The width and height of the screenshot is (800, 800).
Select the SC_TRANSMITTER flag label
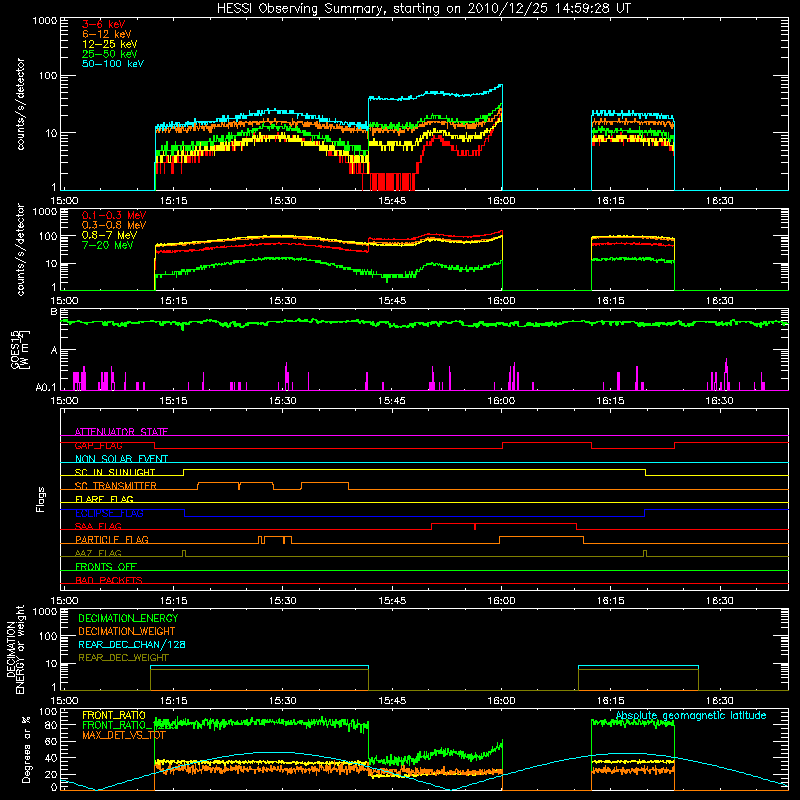point(115,486)
